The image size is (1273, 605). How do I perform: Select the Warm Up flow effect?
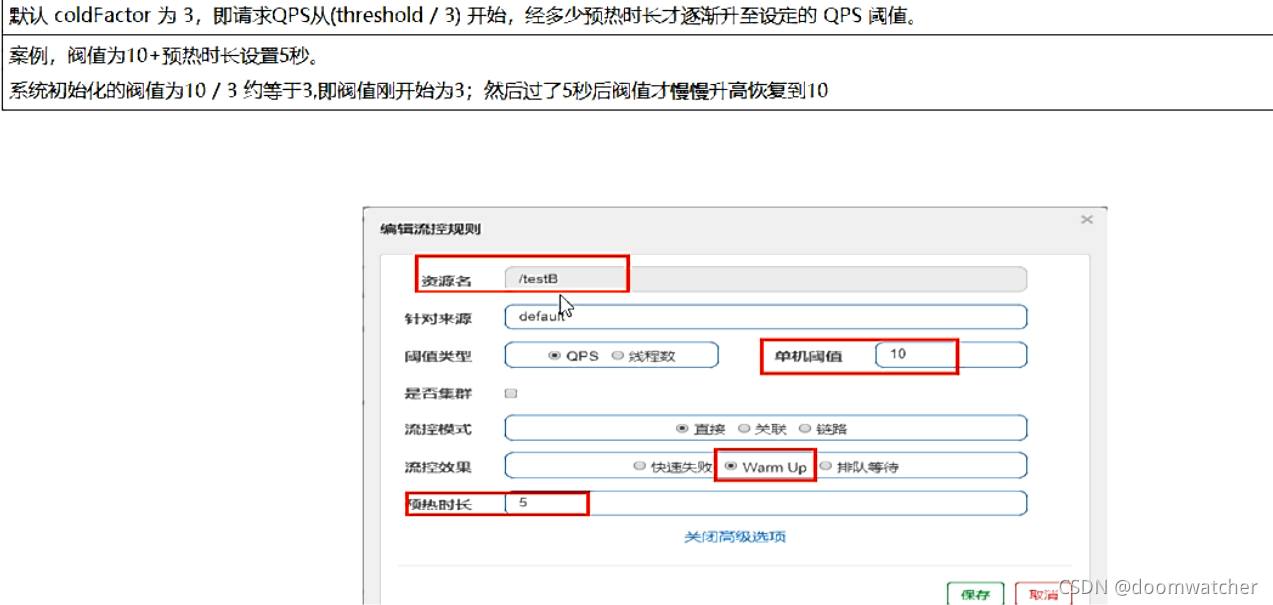tap(732, 465)
